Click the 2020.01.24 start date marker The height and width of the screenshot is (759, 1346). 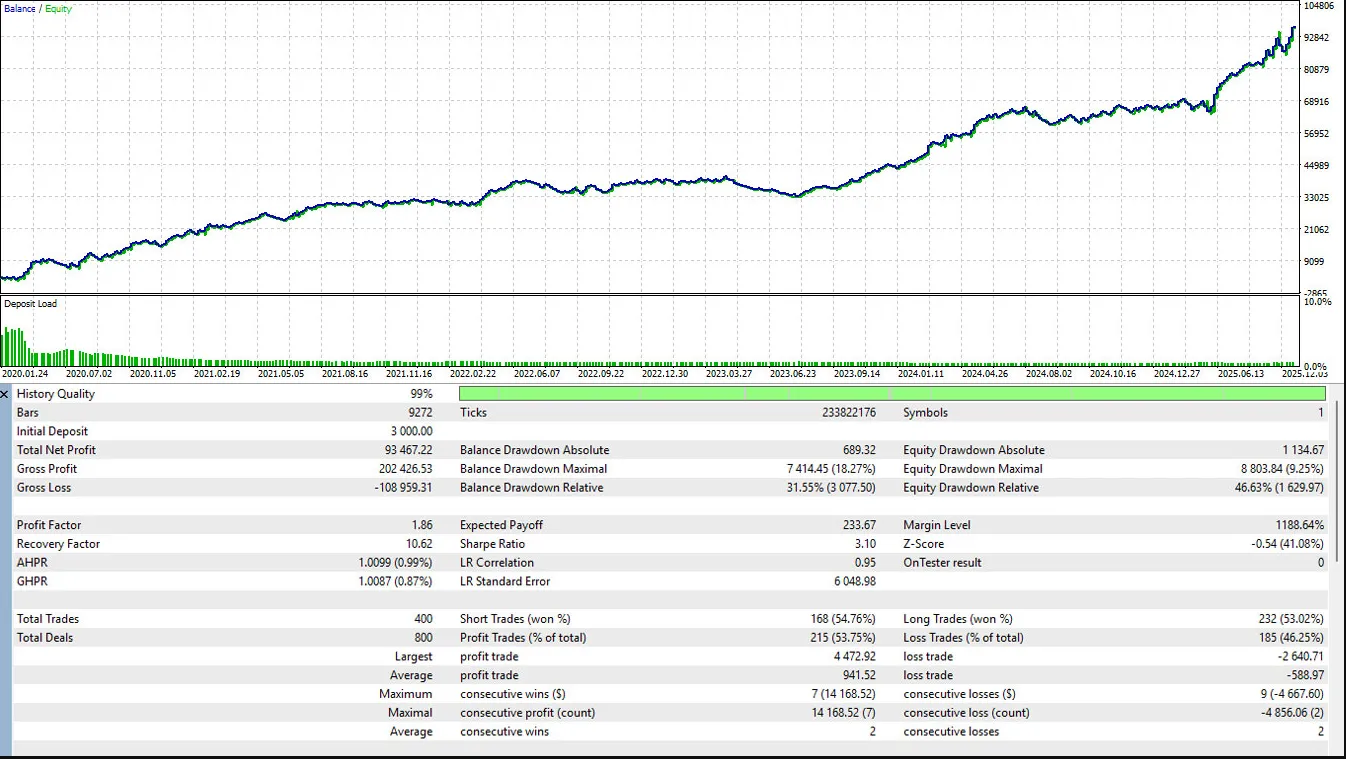tap(25, 374)
